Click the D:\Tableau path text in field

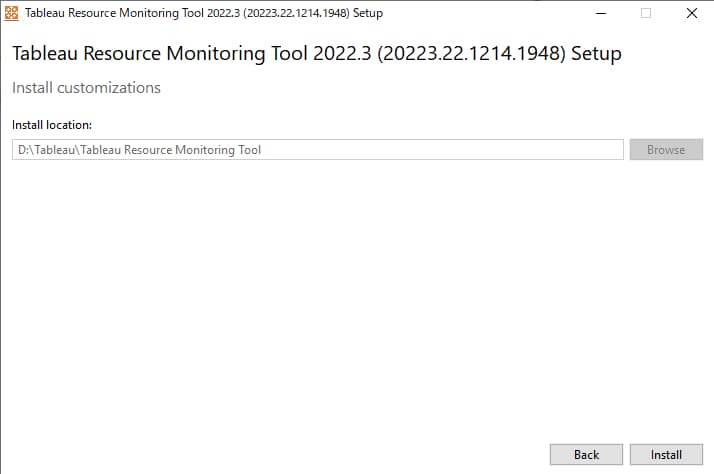[139, 150]
